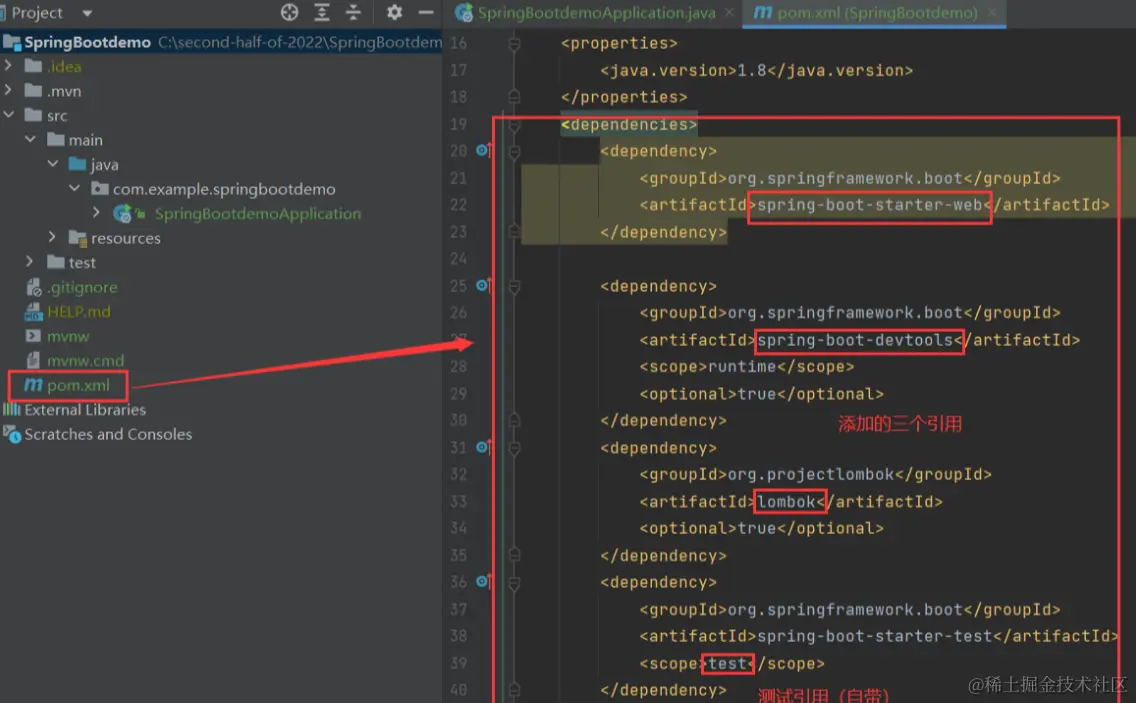Click org.projectlombok groupId text
1136x703 pixels.
pyautogui.click(x=811, y=475)
